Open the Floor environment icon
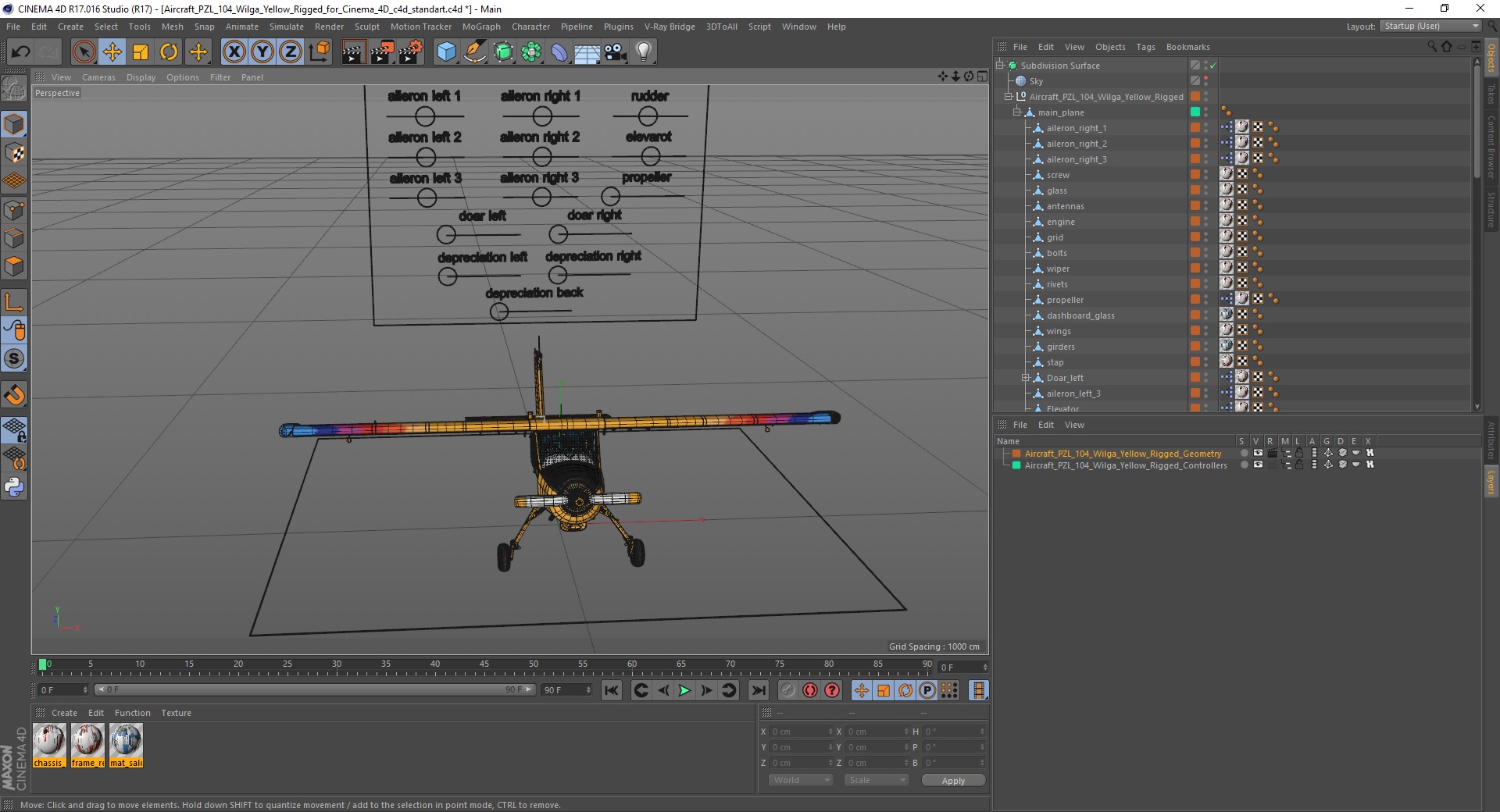Screen dimensions: 1500x812 click(587, 52)
